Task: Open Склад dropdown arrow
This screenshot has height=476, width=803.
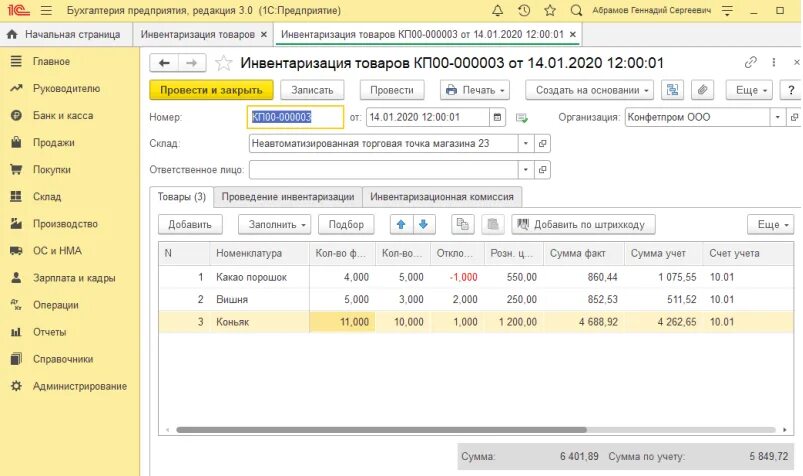Action: 525,143
